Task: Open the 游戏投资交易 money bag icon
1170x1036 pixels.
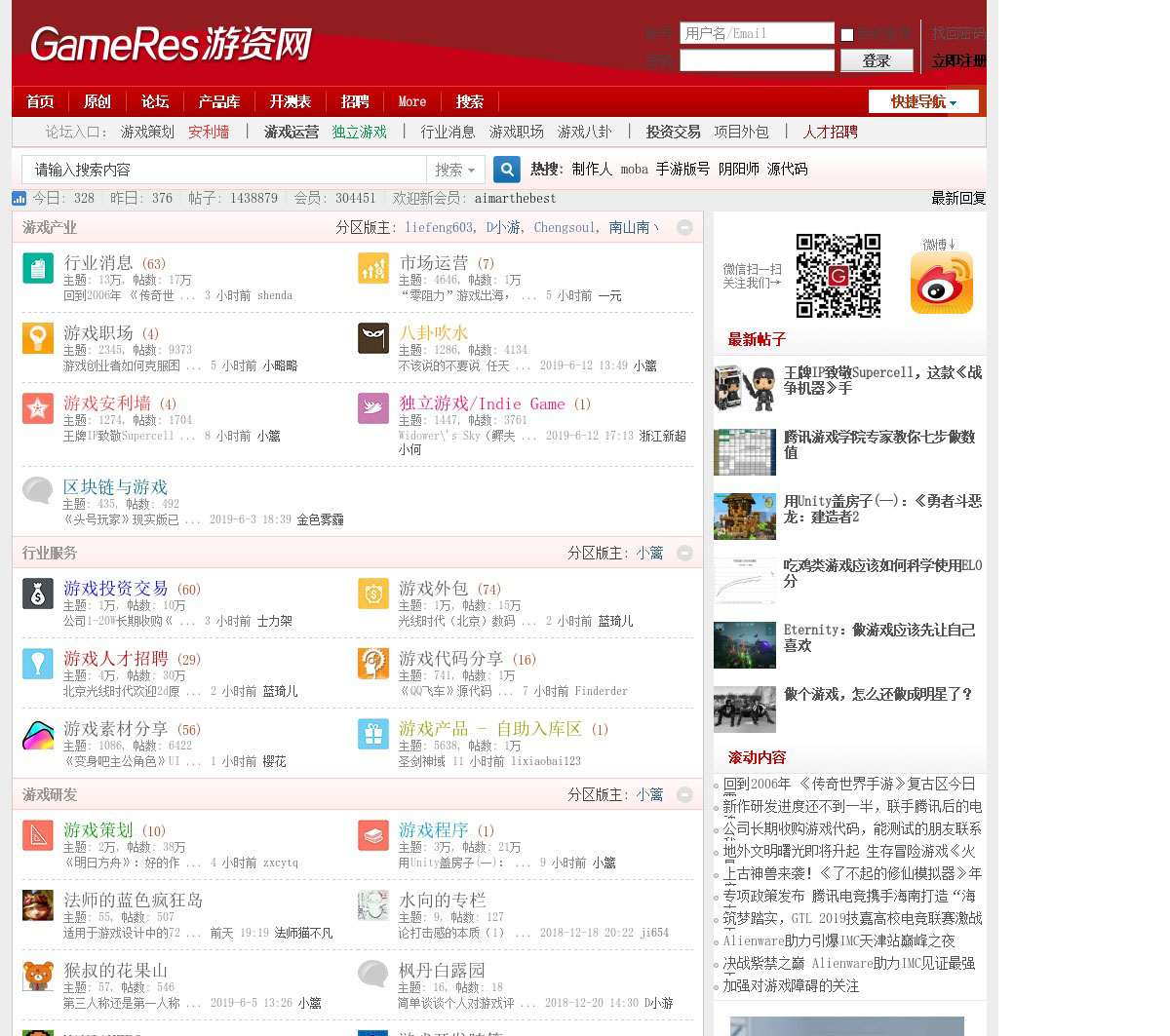Action: 38,594
